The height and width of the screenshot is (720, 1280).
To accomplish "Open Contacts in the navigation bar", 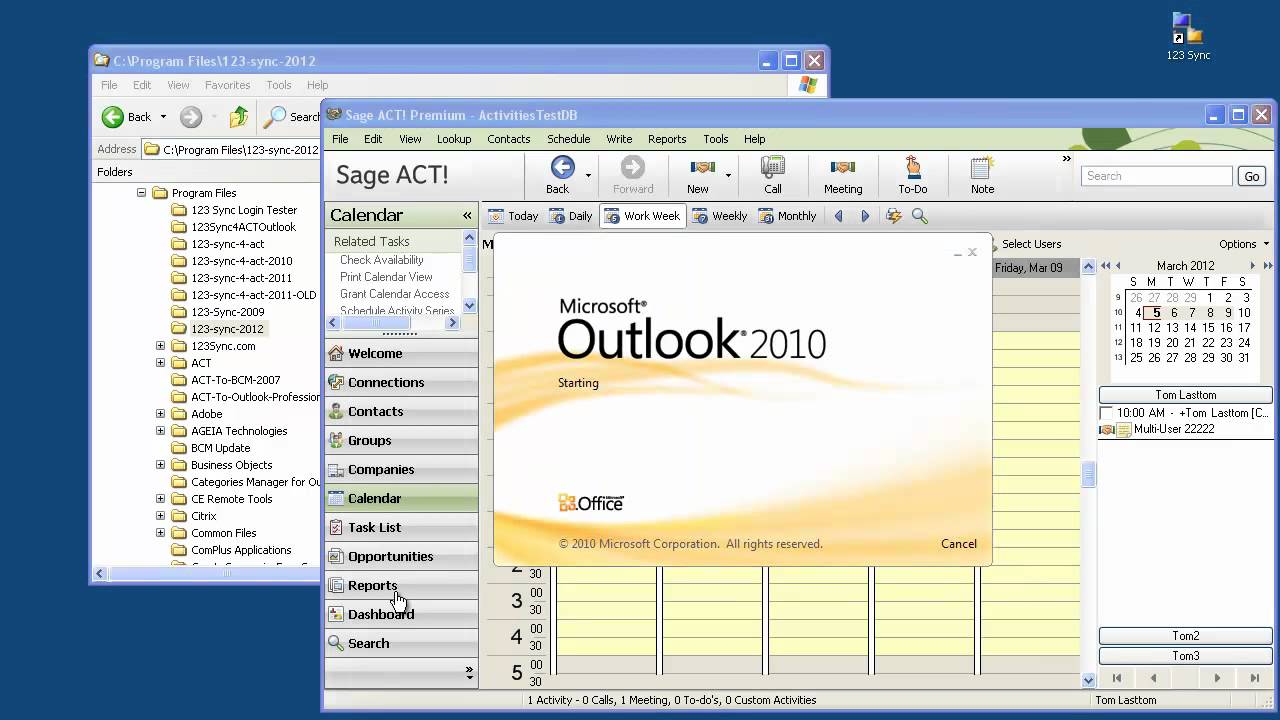I will pyautogui.click(x=401, y=411).
